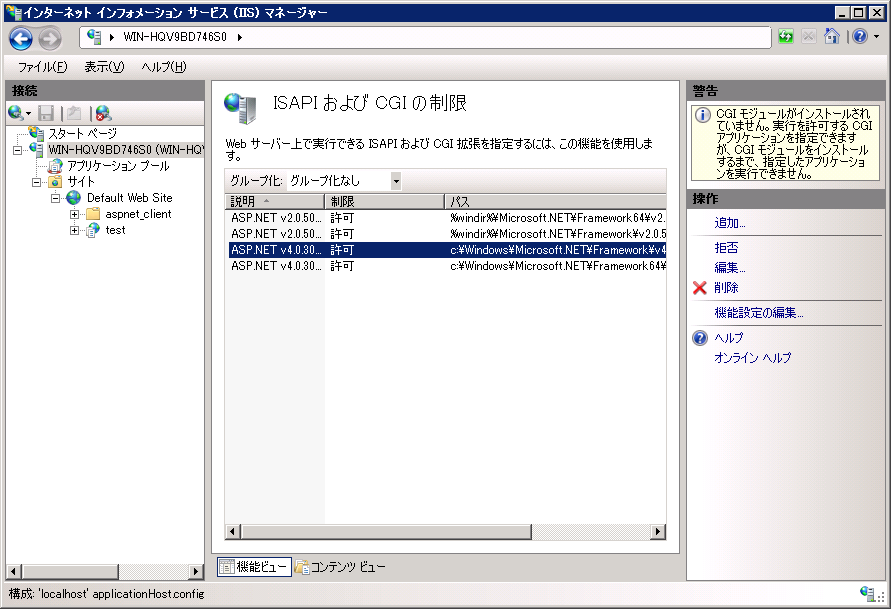891x609 pixels.
Task: Click the blue help icon in actions pane
Action: point(700,338)
